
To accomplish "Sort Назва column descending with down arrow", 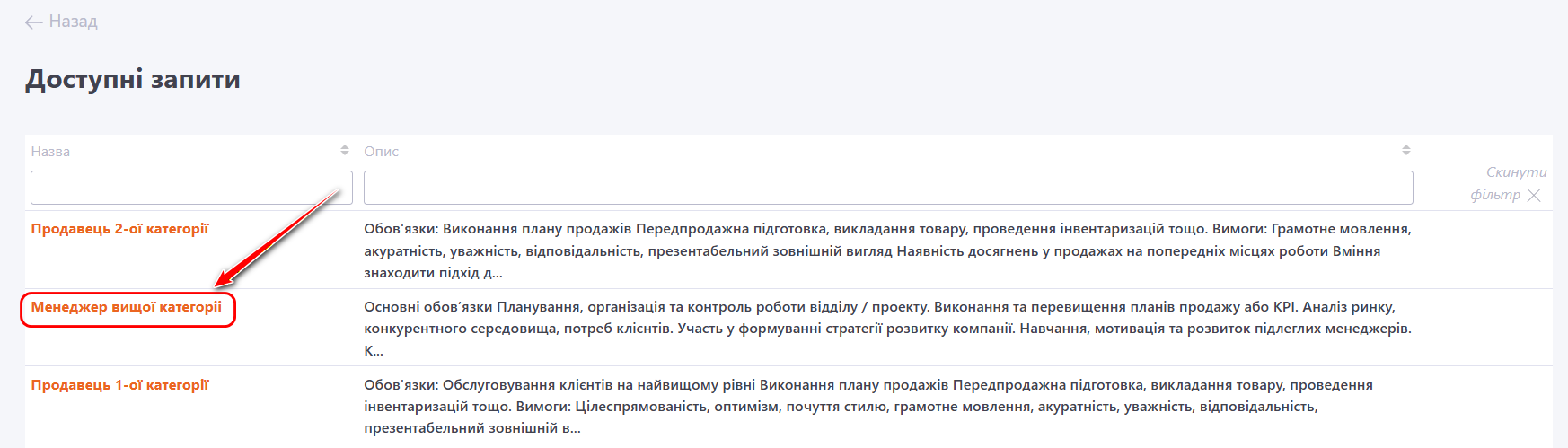I will pos(345,154).
